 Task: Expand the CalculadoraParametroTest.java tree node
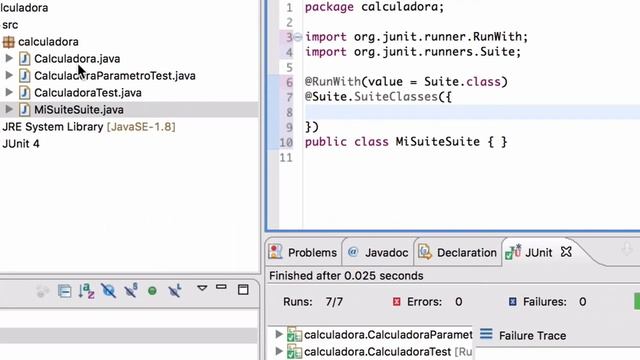[9, 76]
